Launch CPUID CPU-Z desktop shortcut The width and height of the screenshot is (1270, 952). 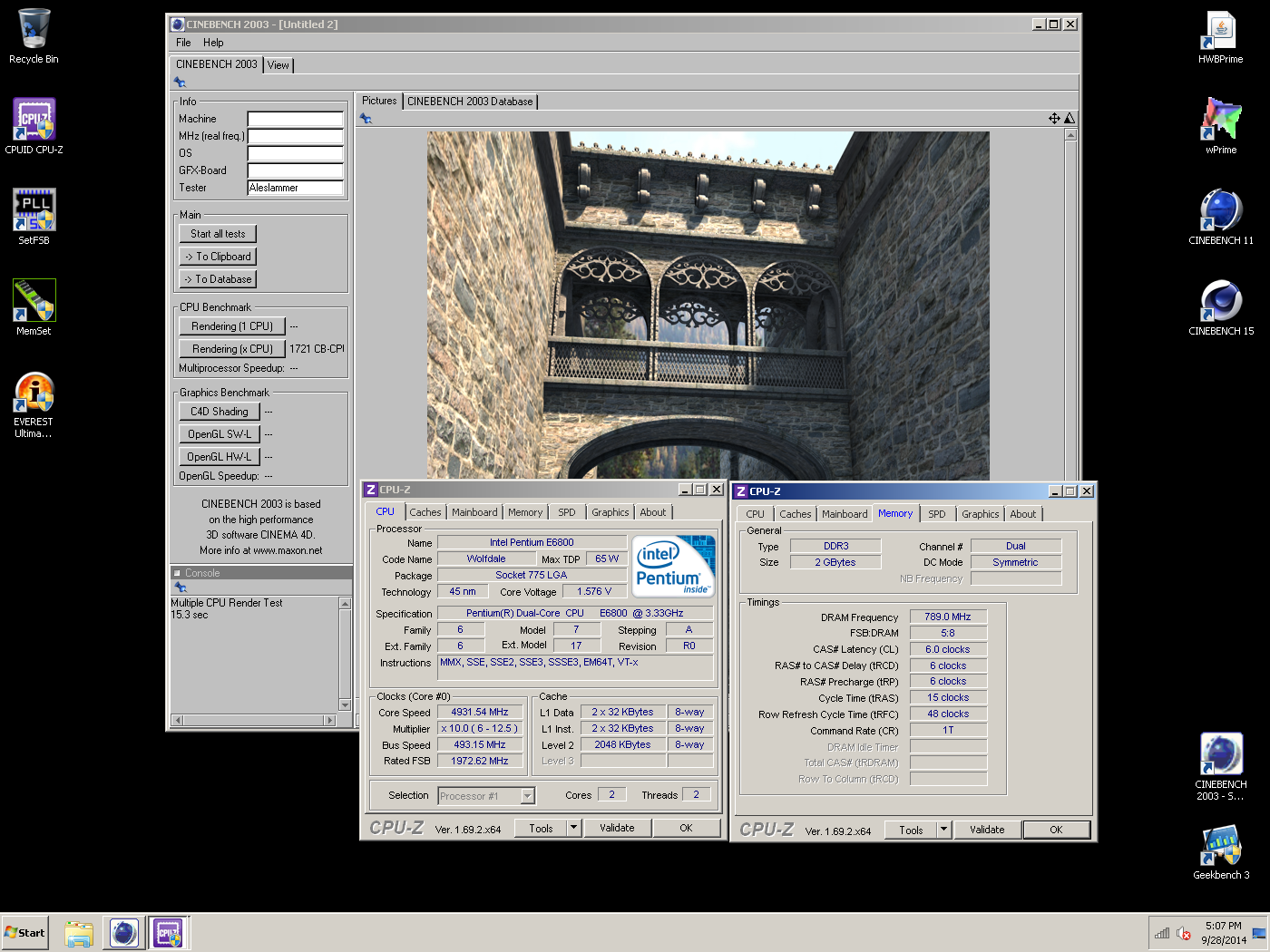click(x=34, y=127)
